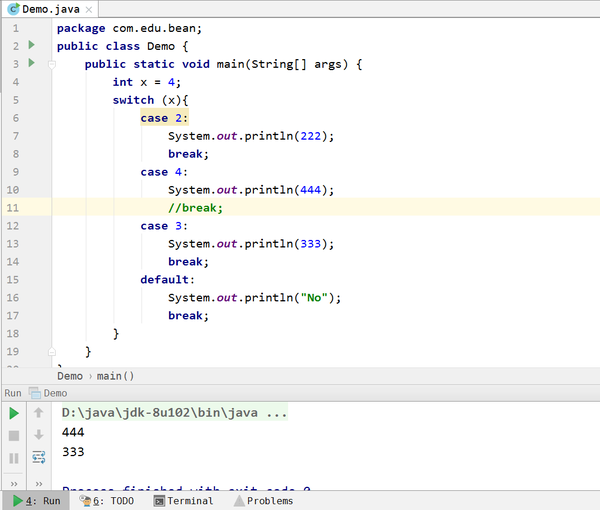Click the 'break;' on line 8
Screen dimensions: 600x510
pos(188,154)
